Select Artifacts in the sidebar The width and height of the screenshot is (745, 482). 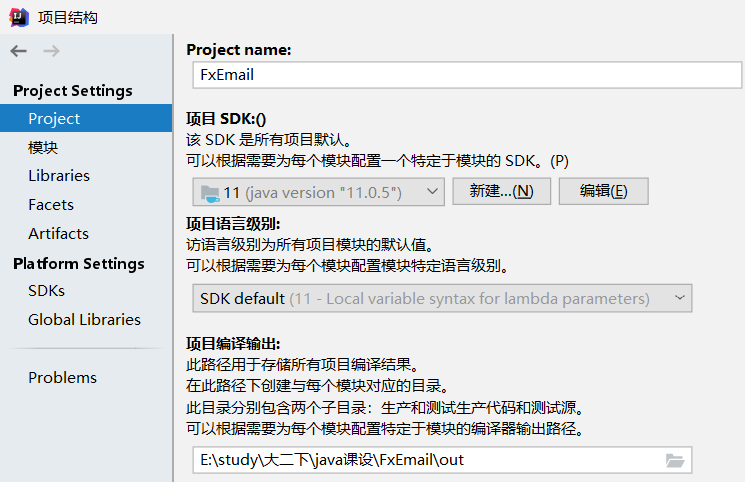coord(58,233)
